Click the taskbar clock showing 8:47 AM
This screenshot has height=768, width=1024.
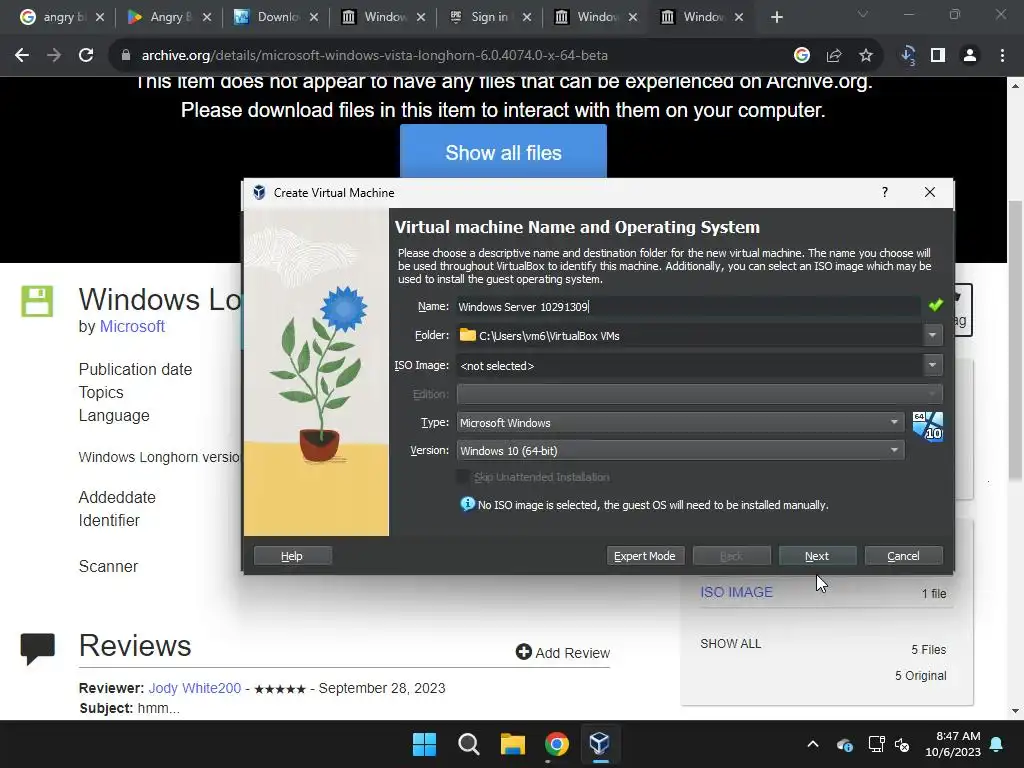click(953, 744)
